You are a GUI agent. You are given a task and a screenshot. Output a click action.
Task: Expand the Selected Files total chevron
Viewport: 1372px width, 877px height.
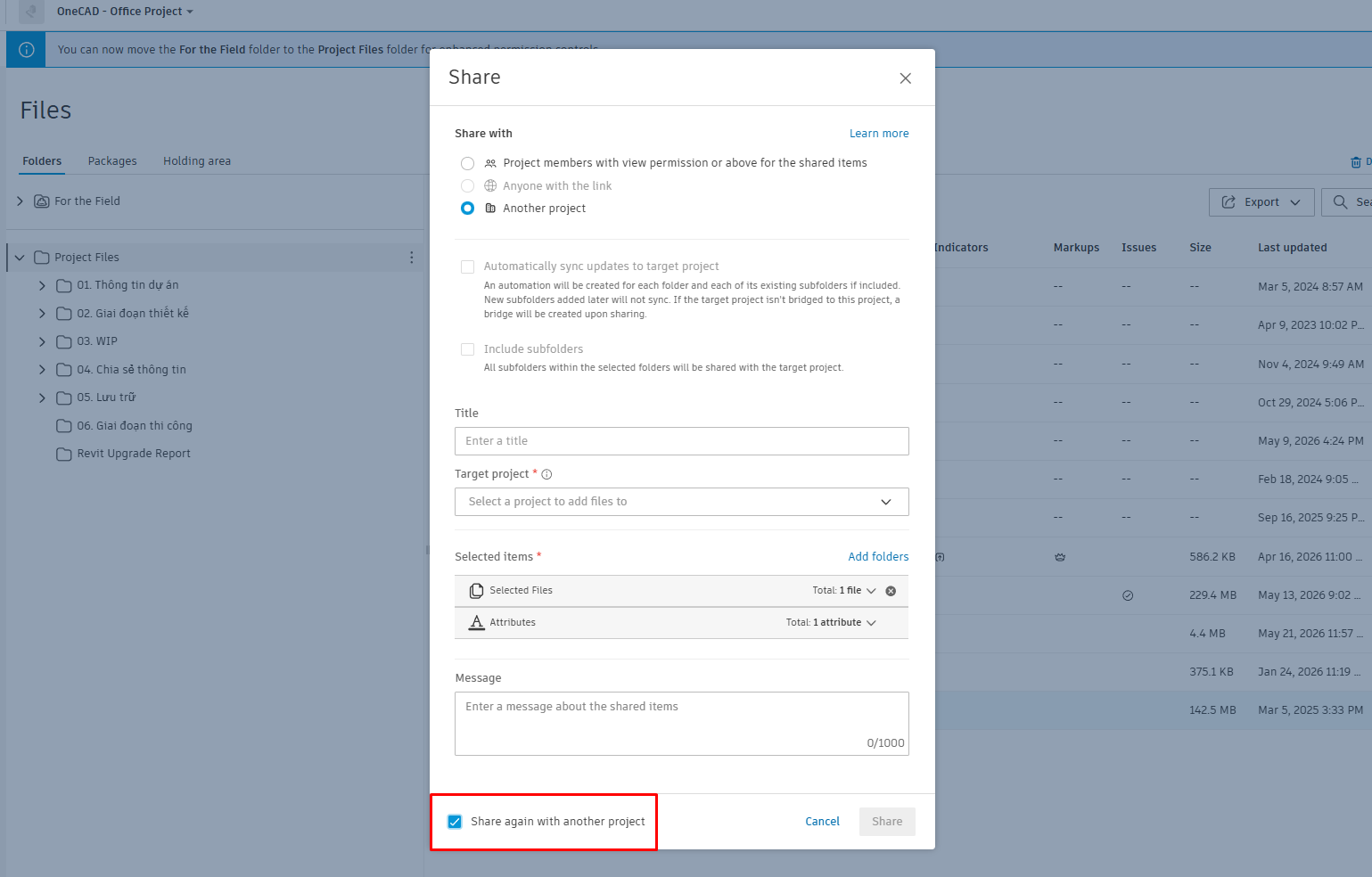click(x=871, y=591)
